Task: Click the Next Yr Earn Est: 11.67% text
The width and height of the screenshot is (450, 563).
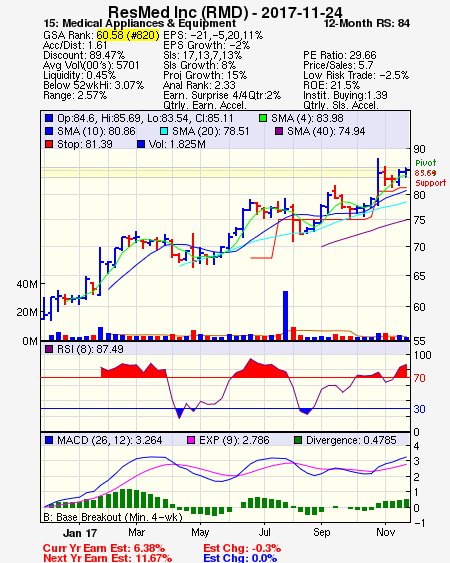Action: 107,558
